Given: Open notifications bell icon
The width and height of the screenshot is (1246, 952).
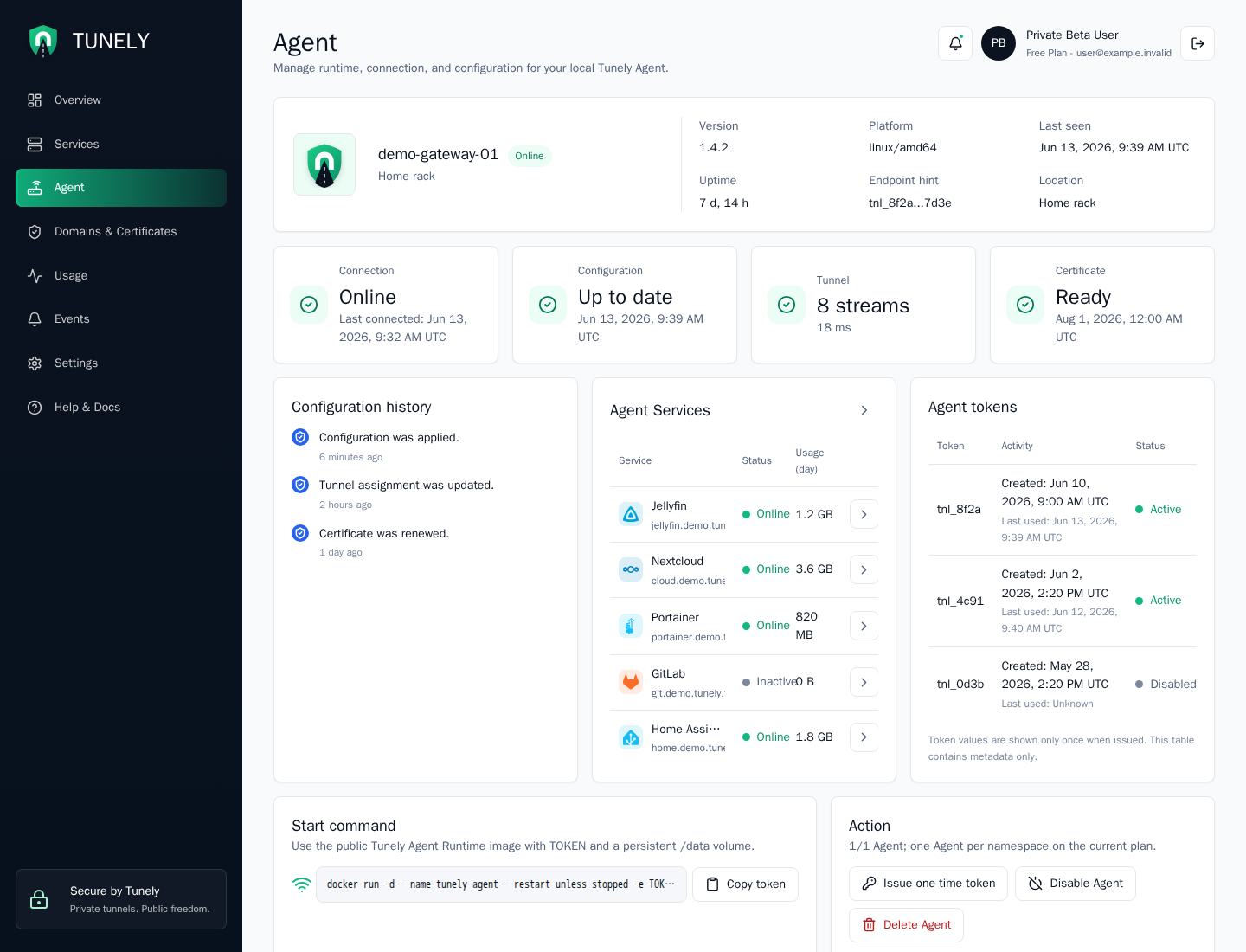Looking at the screenshot, I should click(955, 43).
